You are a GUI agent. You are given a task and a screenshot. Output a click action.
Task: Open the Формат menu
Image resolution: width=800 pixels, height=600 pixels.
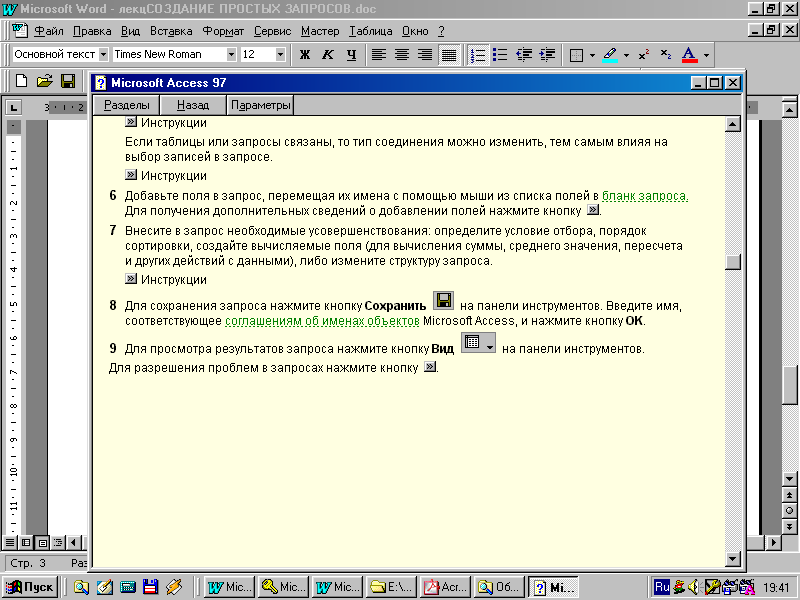click(223, 31)
